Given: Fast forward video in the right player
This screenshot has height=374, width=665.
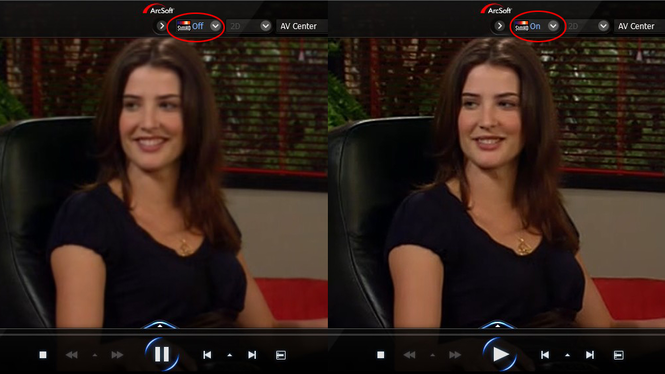Looking at the screenshot, I should pos(455,354).
